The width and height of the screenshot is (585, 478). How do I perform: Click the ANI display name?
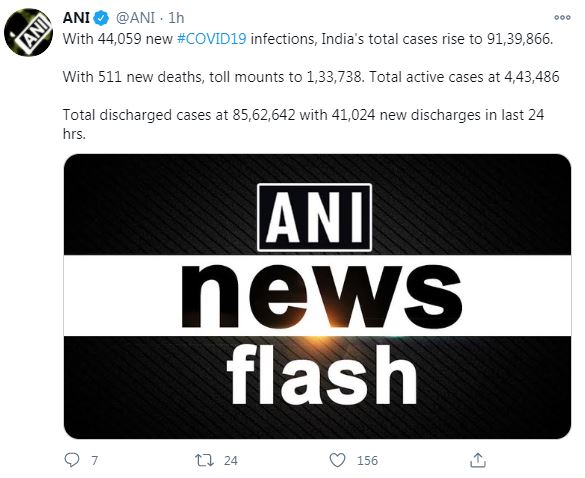tap(76, 18)
